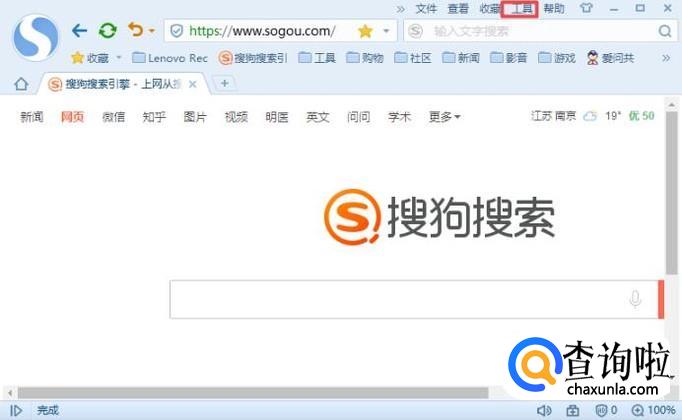
Task: Click the 图片 search category link
Action: pyautogui.click(x=195, y=117)
